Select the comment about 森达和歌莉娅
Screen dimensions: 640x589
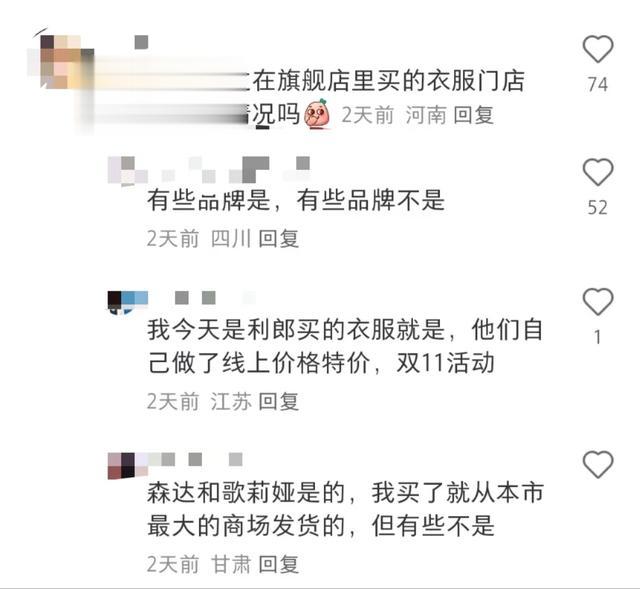pyautogui.click(x=345, y=509)
